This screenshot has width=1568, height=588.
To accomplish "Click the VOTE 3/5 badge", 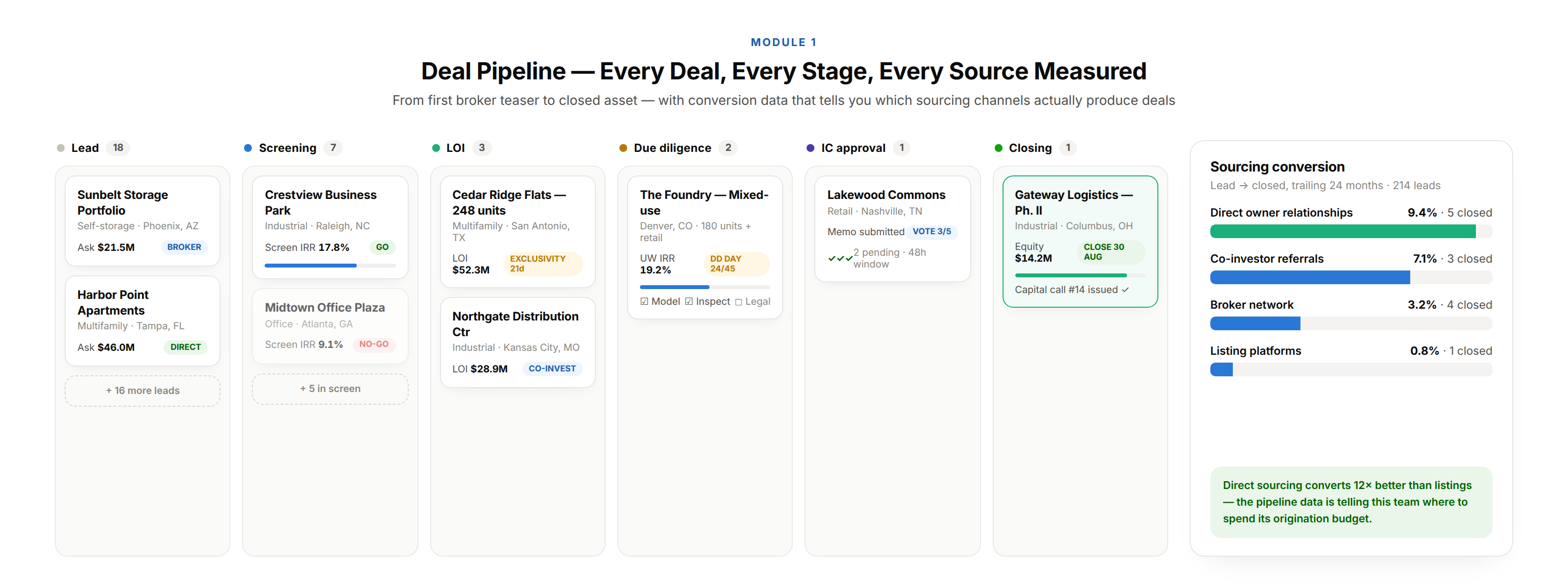I will [x=932, y=232].
